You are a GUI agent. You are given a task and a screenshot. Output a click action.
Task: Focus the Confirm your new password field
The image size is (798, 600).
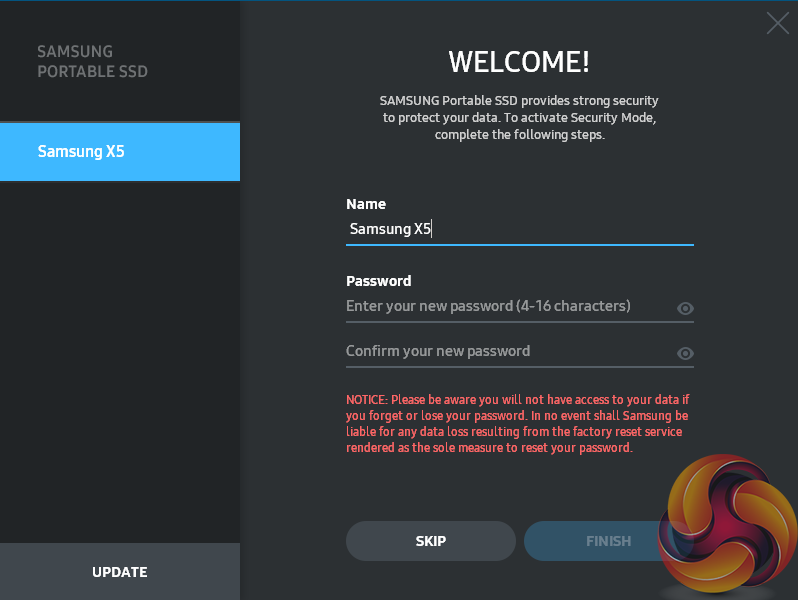click(x=505, y=351)
